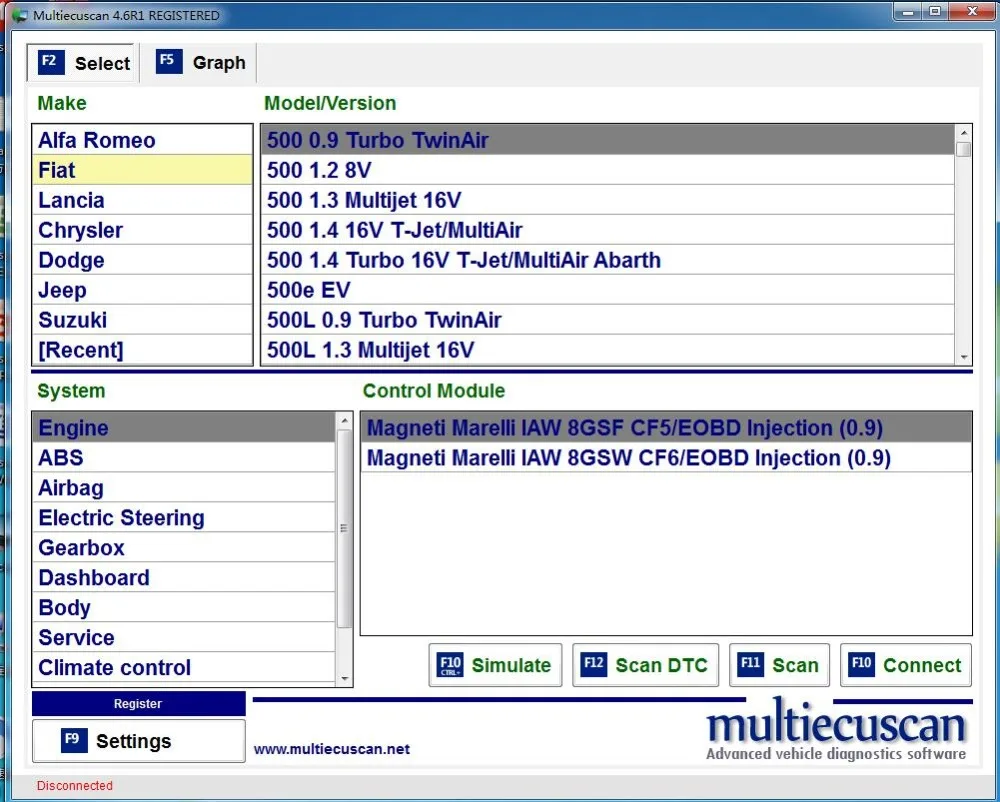Pick Dodge from the Make list

tap(142, 260)
